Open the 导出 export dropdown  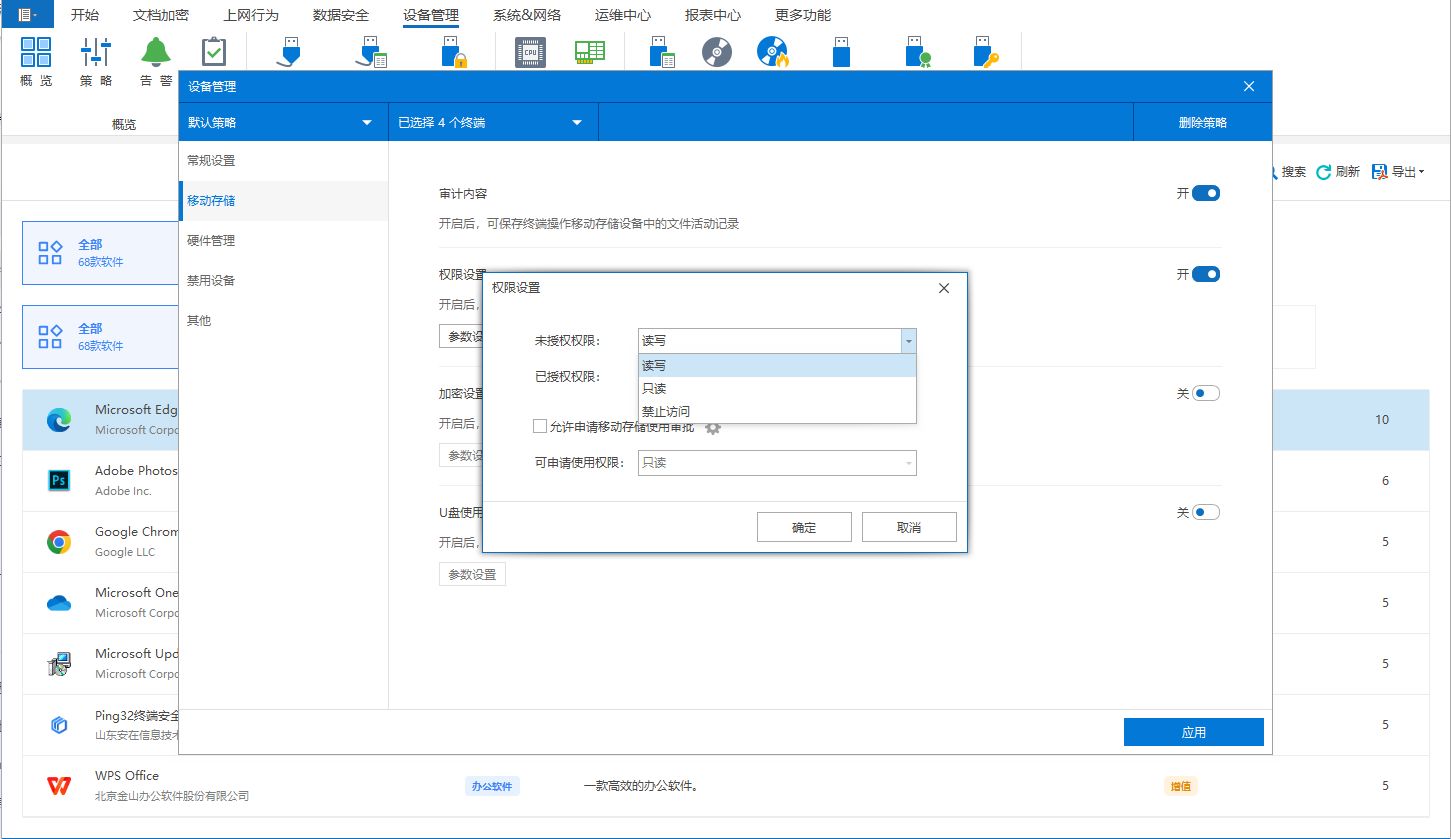click(x=1398, y=172)
